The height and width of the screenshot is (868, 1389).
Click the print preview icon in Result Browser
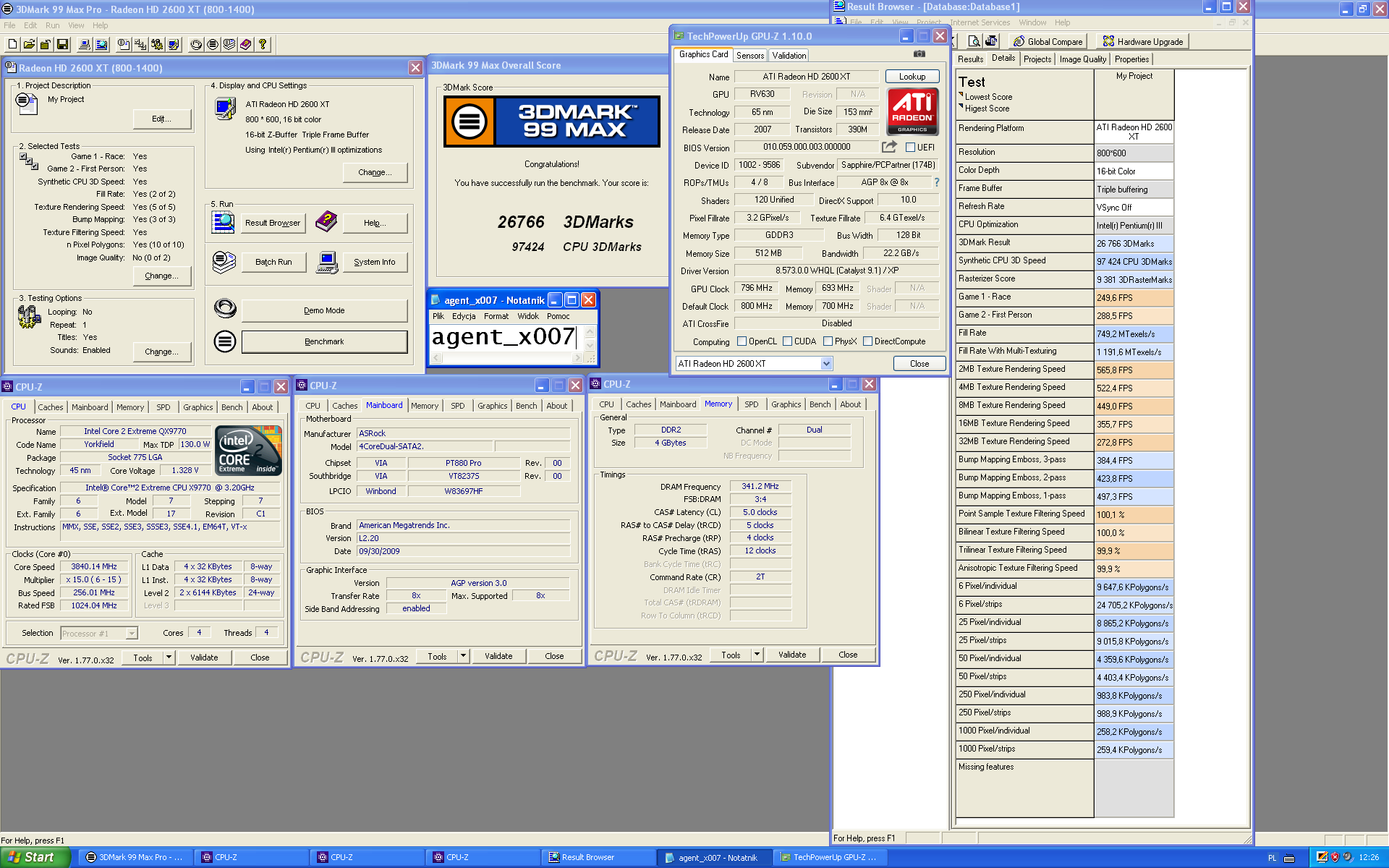[974, 41]
